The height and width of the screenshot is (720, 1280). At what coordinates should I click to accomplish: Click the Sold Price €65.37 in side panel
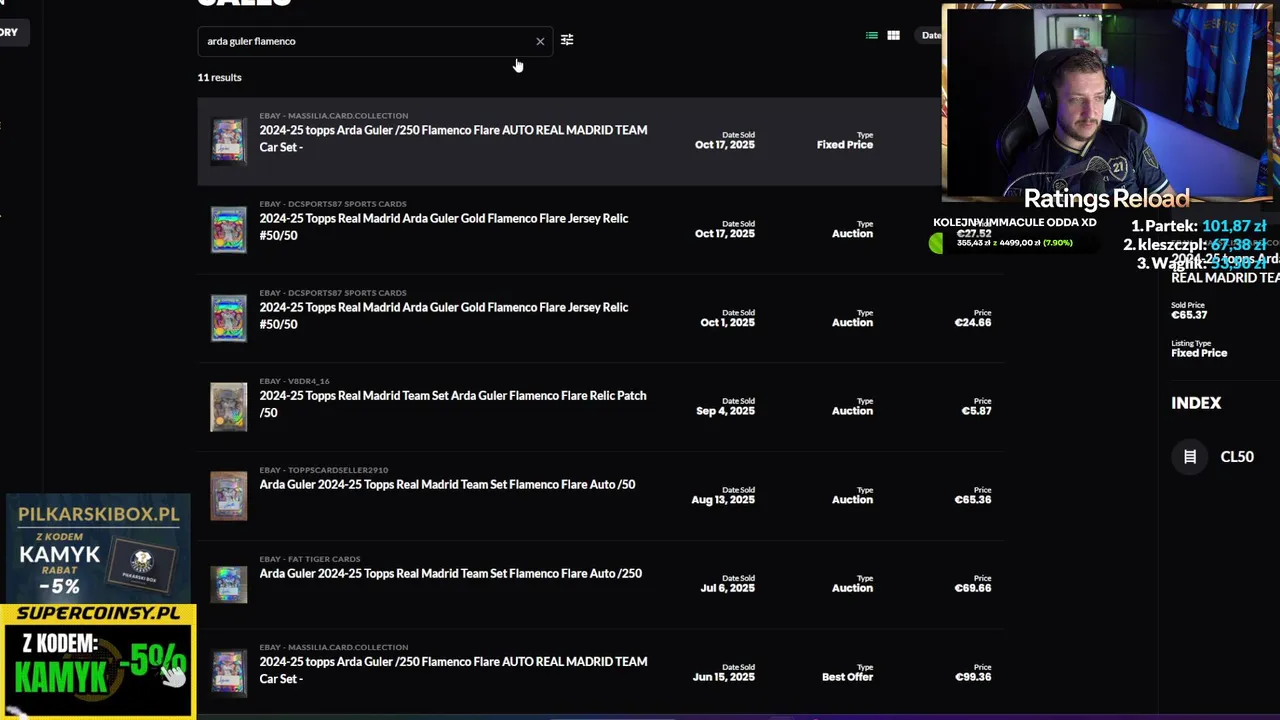pyautogui.click(x=1189, y=315)
